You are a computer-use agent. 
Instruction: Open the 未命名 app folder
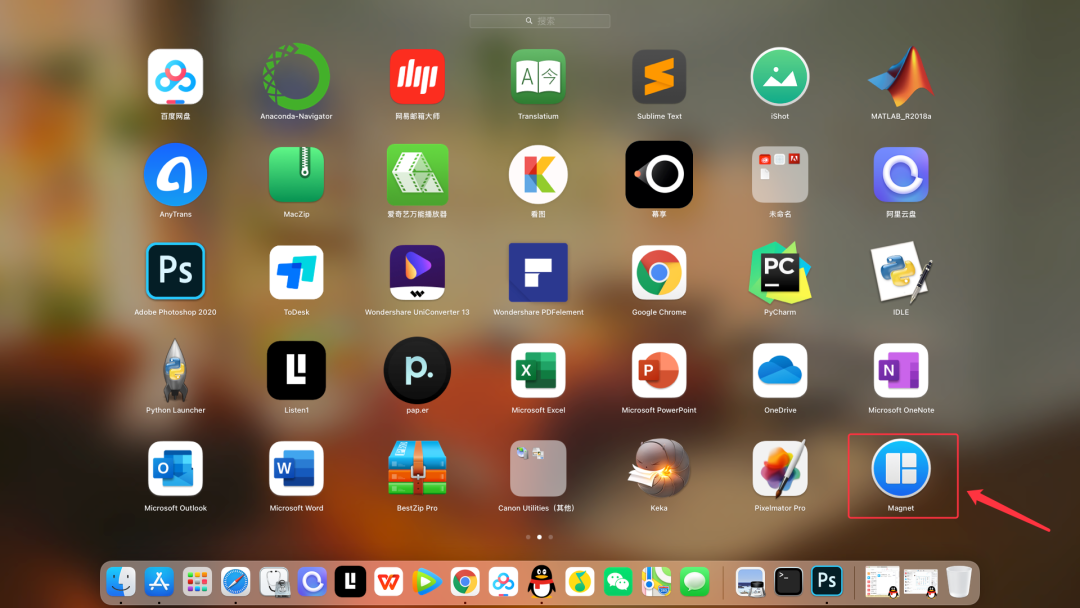tap(780, 175)
